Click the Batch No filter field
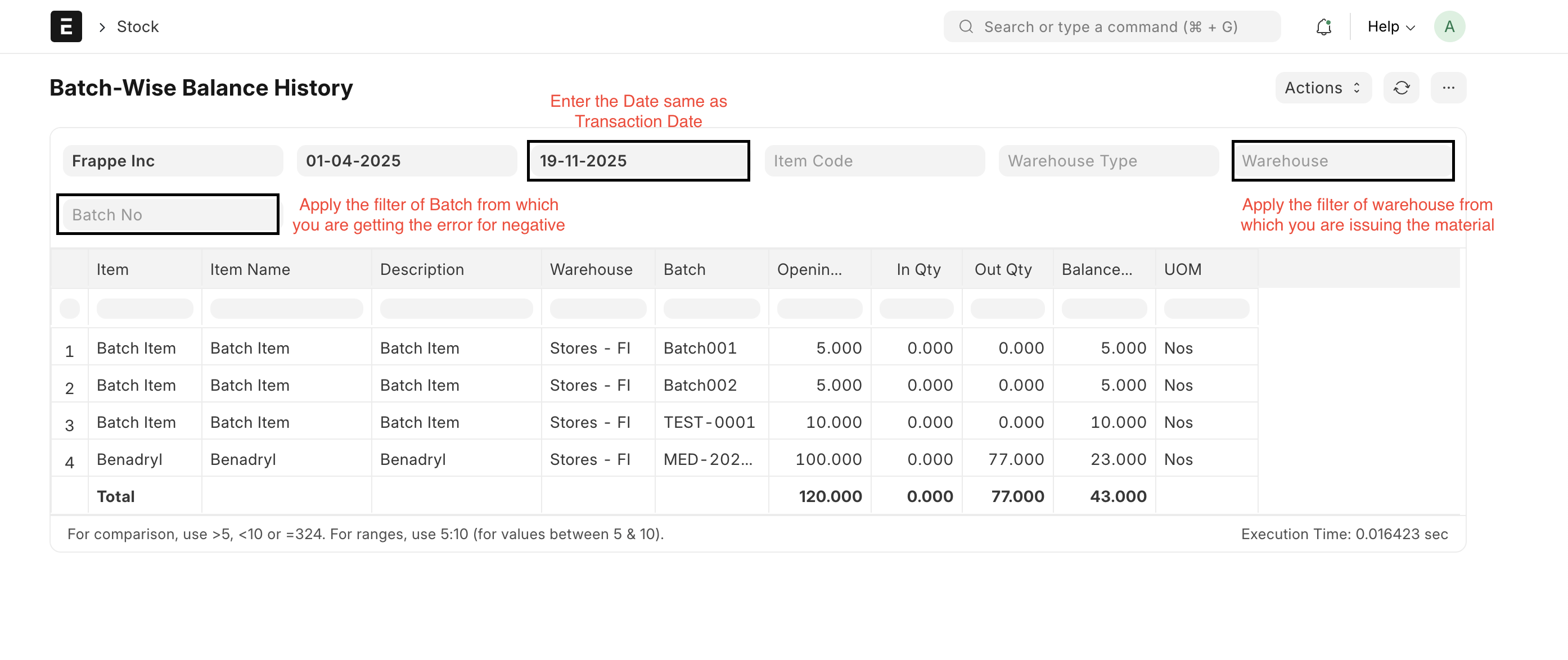Image resolution: width=1568 pixels, height=660 pixels. tap(168, 215)
